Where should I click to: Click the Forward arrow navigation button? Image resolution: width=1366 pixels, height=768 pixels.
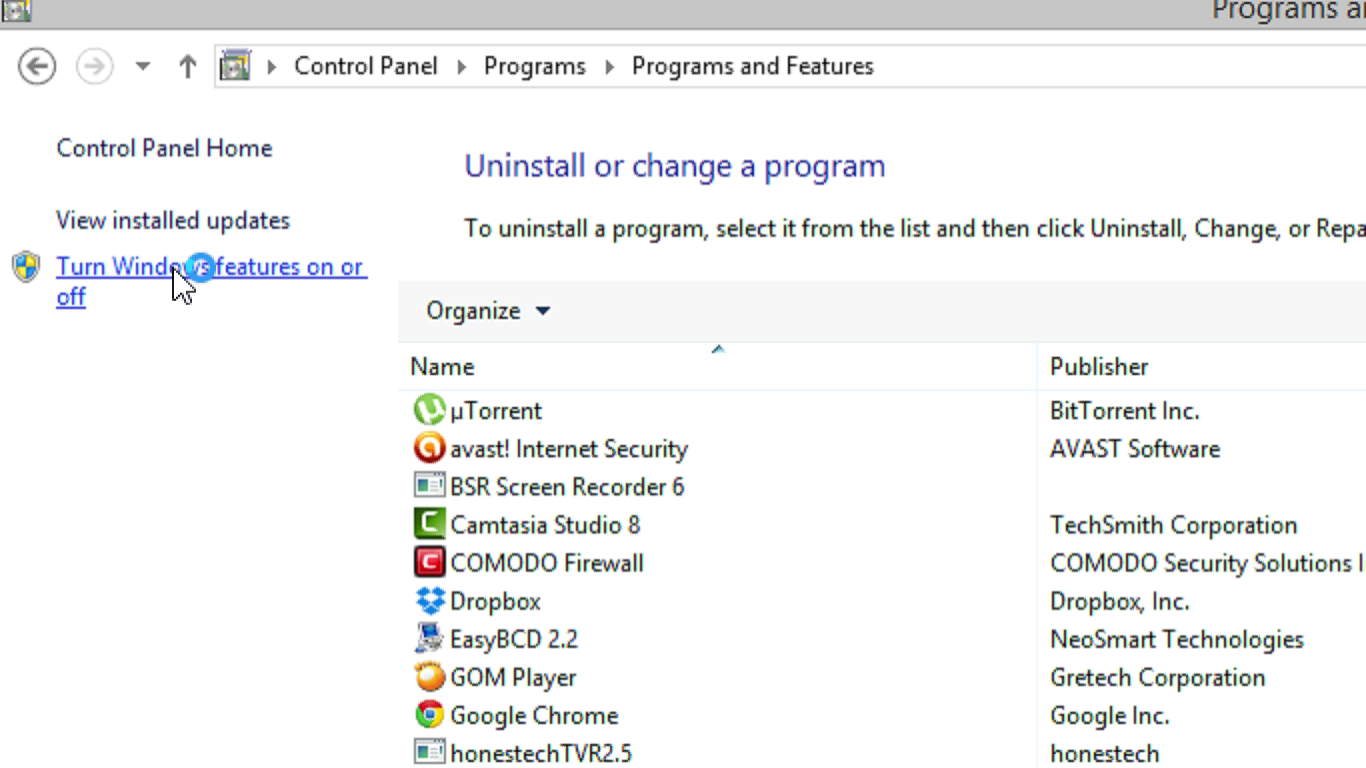(x=95, y=67)
